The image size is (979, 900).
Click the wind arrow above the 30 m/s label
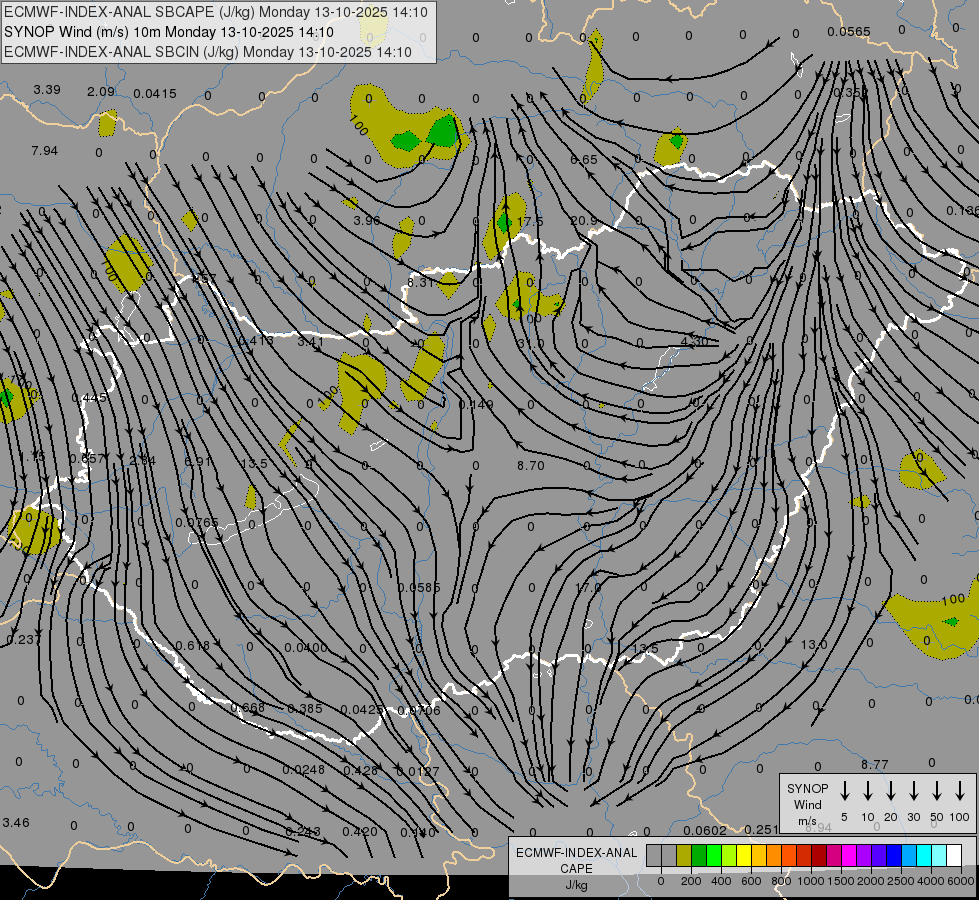[x=914, y=790]
